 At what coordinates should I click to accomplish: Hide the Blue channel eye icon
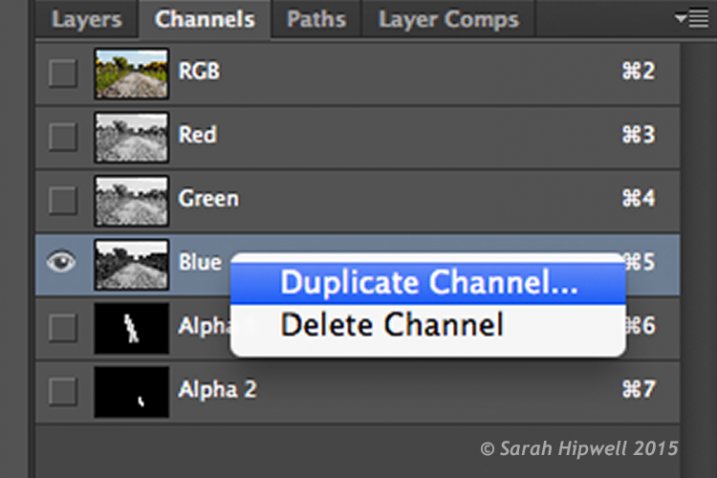click(x=62, y=262)
